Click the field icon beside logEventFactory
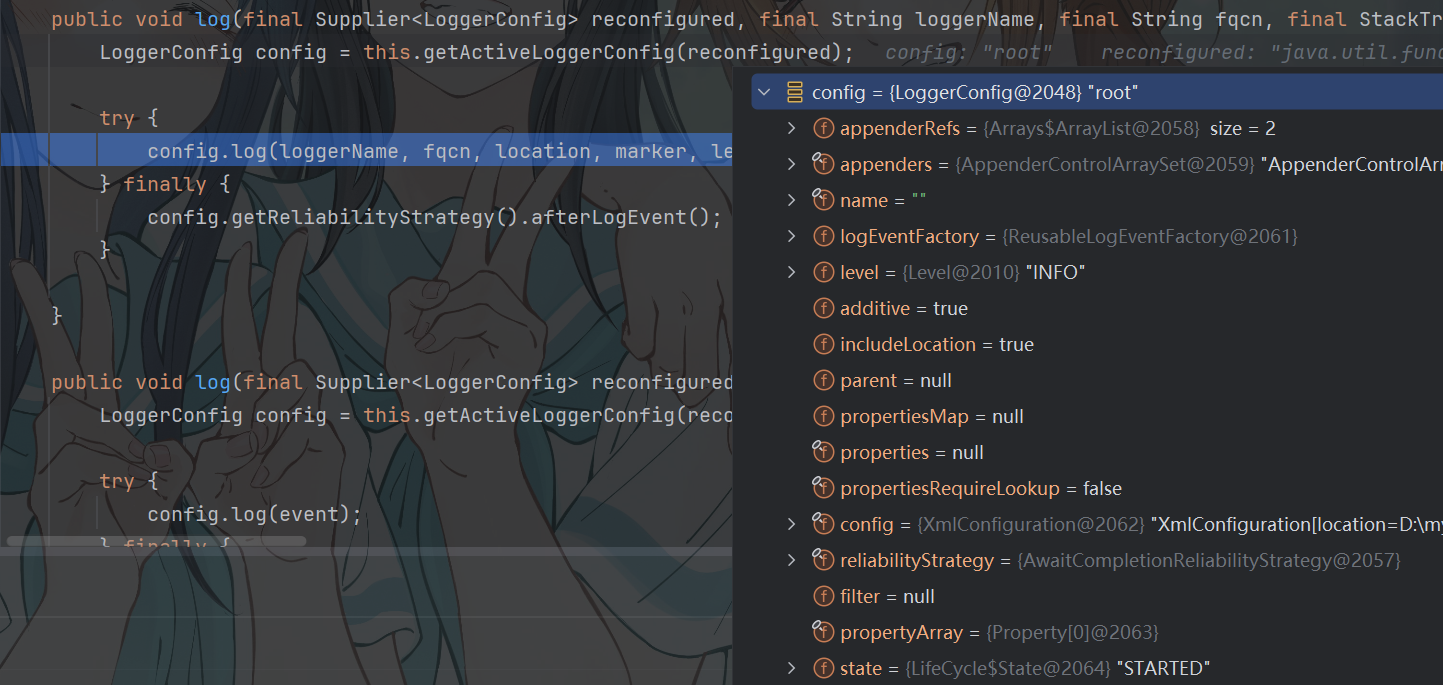Screen dimensions: 1443x685 823,237
